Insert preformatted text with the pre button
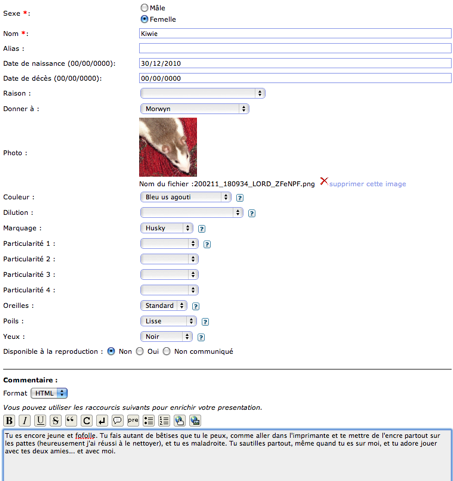453x481 pixels. (133, 421)
